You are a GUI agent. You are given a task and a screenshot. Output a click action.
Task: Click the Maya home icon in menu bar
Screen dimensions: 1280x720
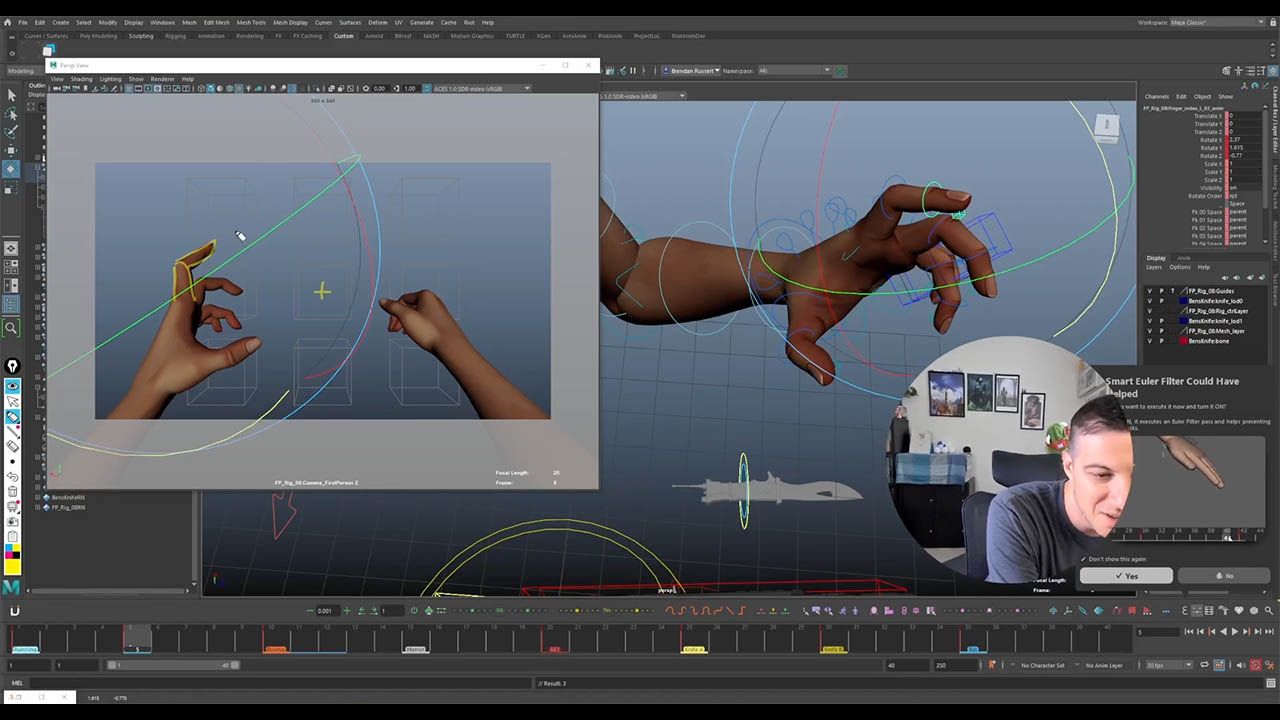coord(8,22)
